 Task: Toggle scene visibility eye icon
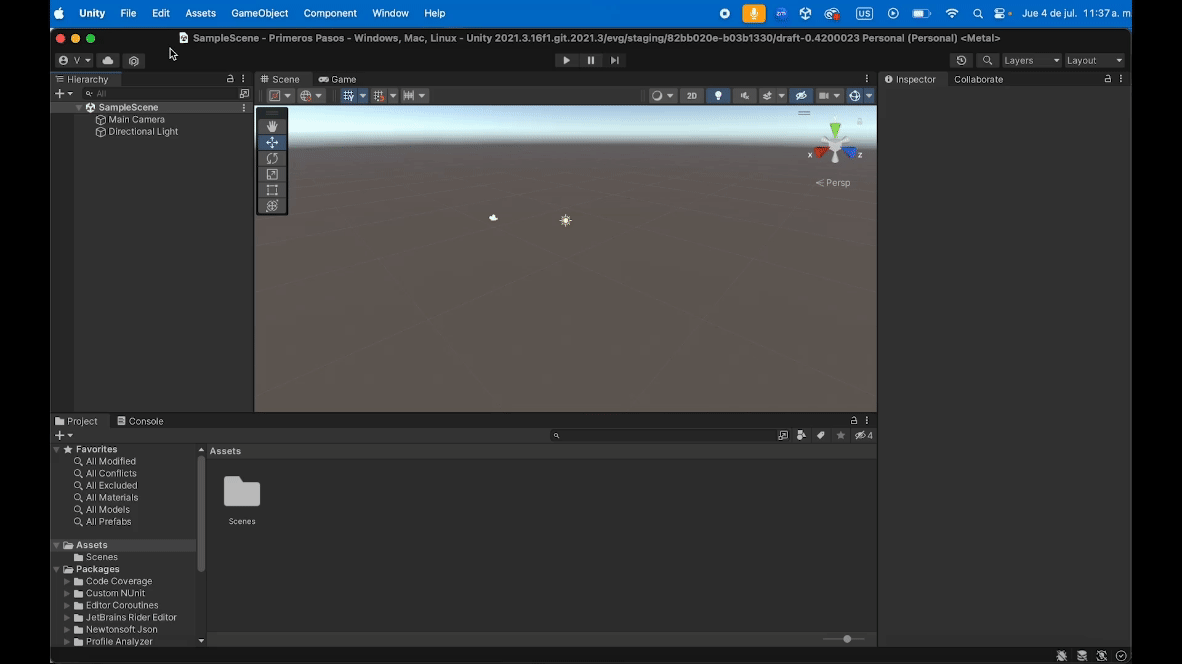pyautogui.click(x=800, y=96)
